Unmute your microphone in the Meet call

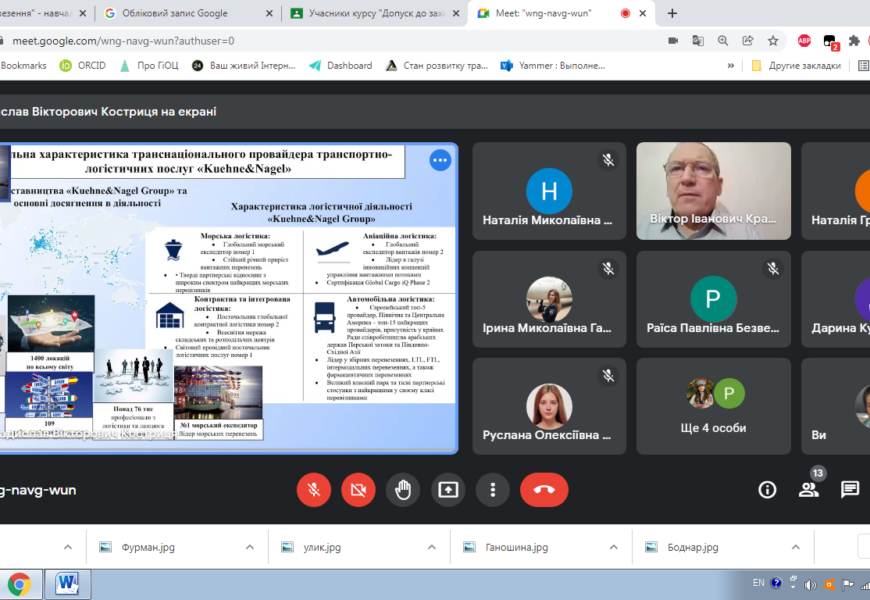(314, 489)
